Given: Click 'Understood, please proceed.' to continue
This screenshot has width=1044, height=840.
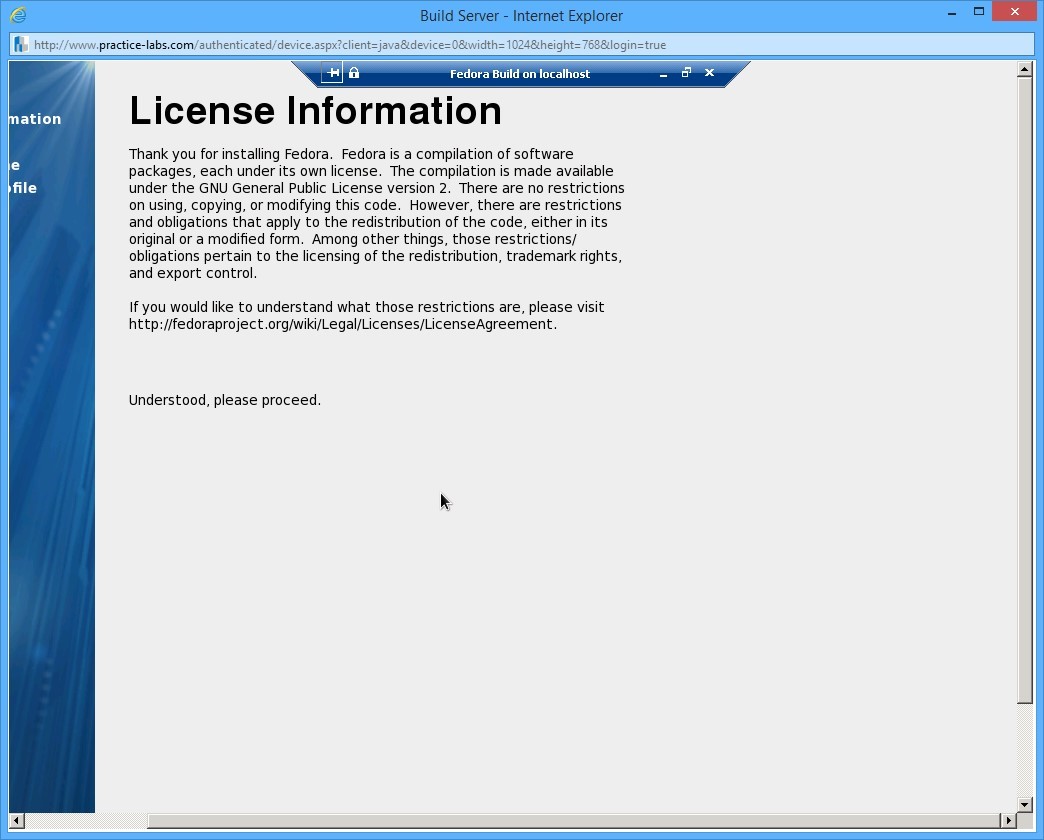Looking at the screenshot, I should click(x=224, y=399).
